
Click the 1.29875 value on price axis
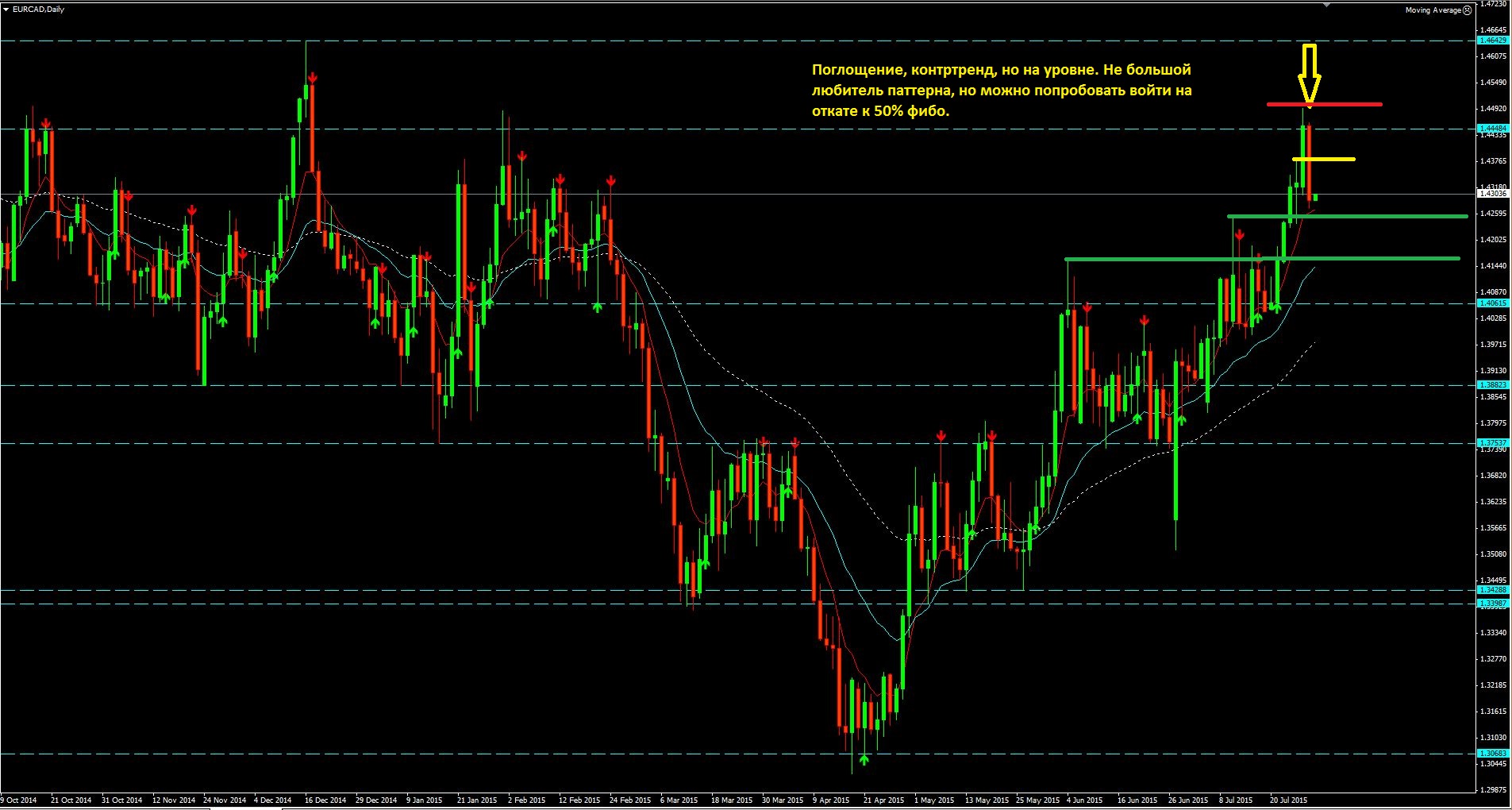[x=1494, y=790]
